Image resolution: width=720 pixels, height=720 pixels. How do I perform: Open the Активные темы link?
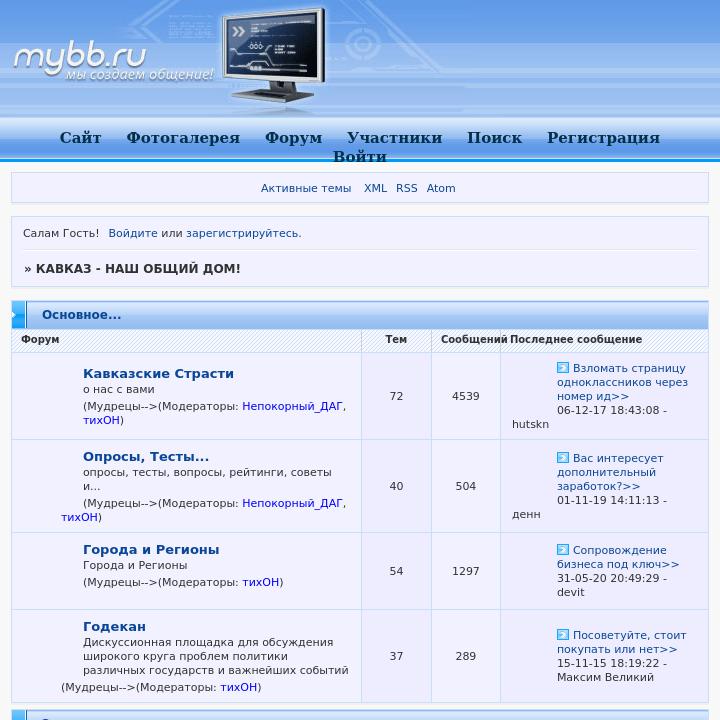tap(306, 188)
